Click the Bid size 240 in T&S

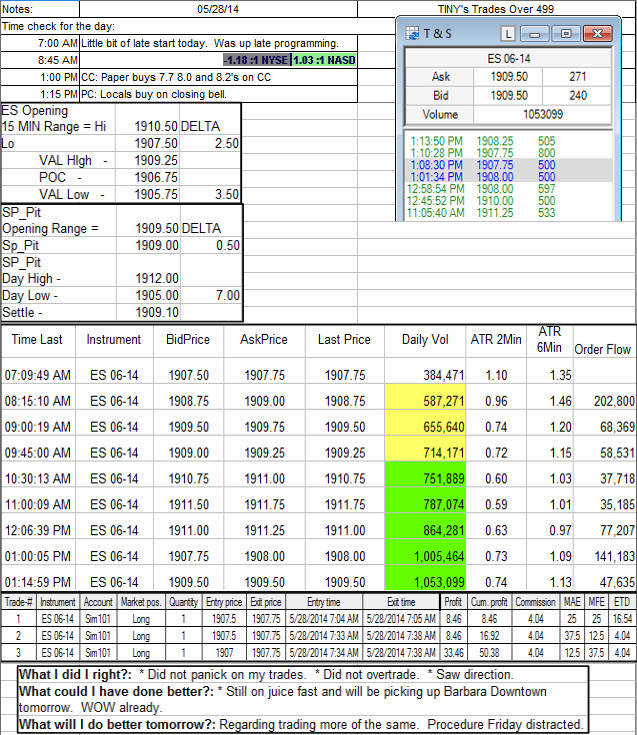click(x=577, y=96)
